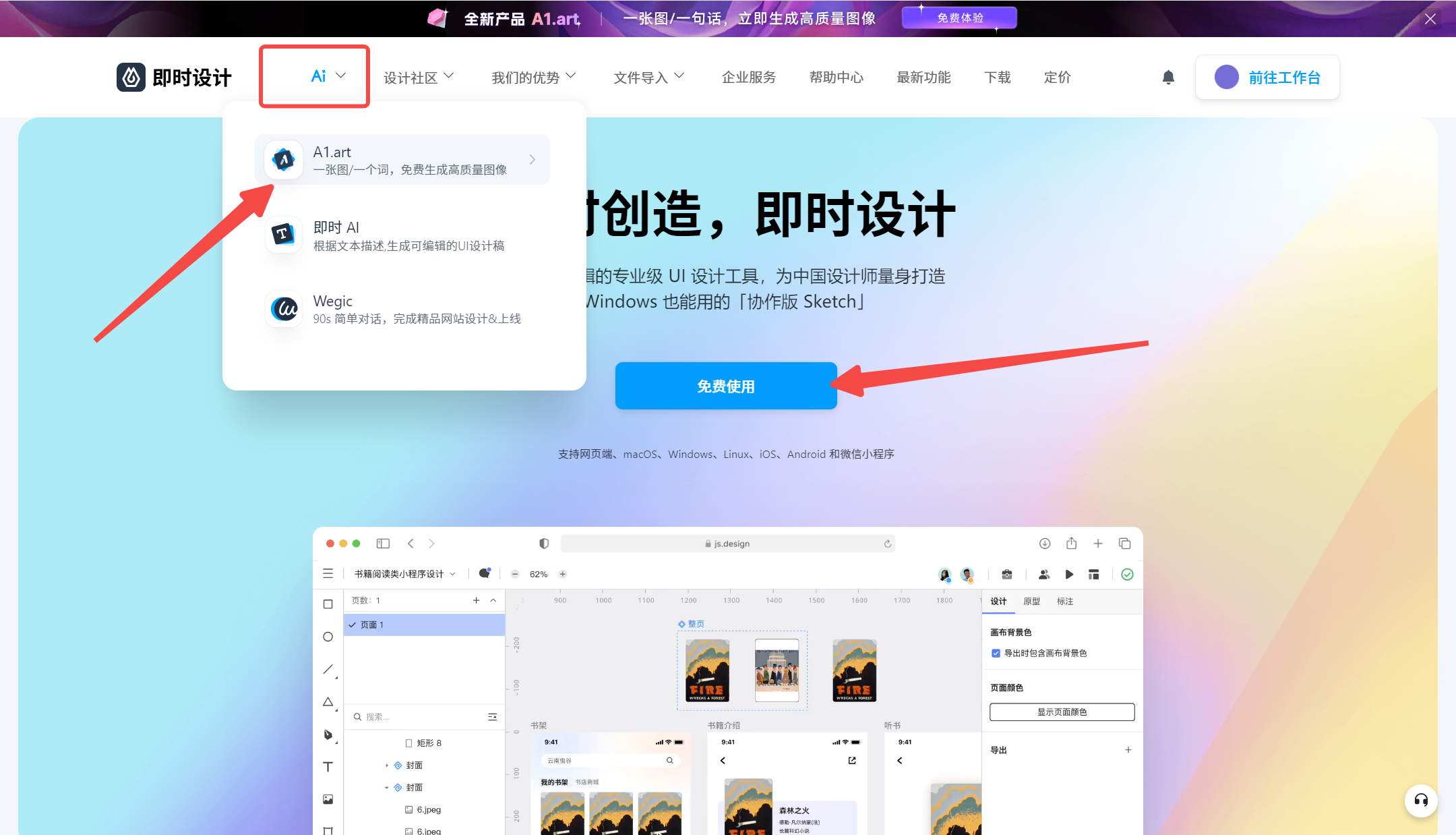Click the green saved check status icon
The image size is (1456, 835).
pyautogui.click(x=1127, y=575)
